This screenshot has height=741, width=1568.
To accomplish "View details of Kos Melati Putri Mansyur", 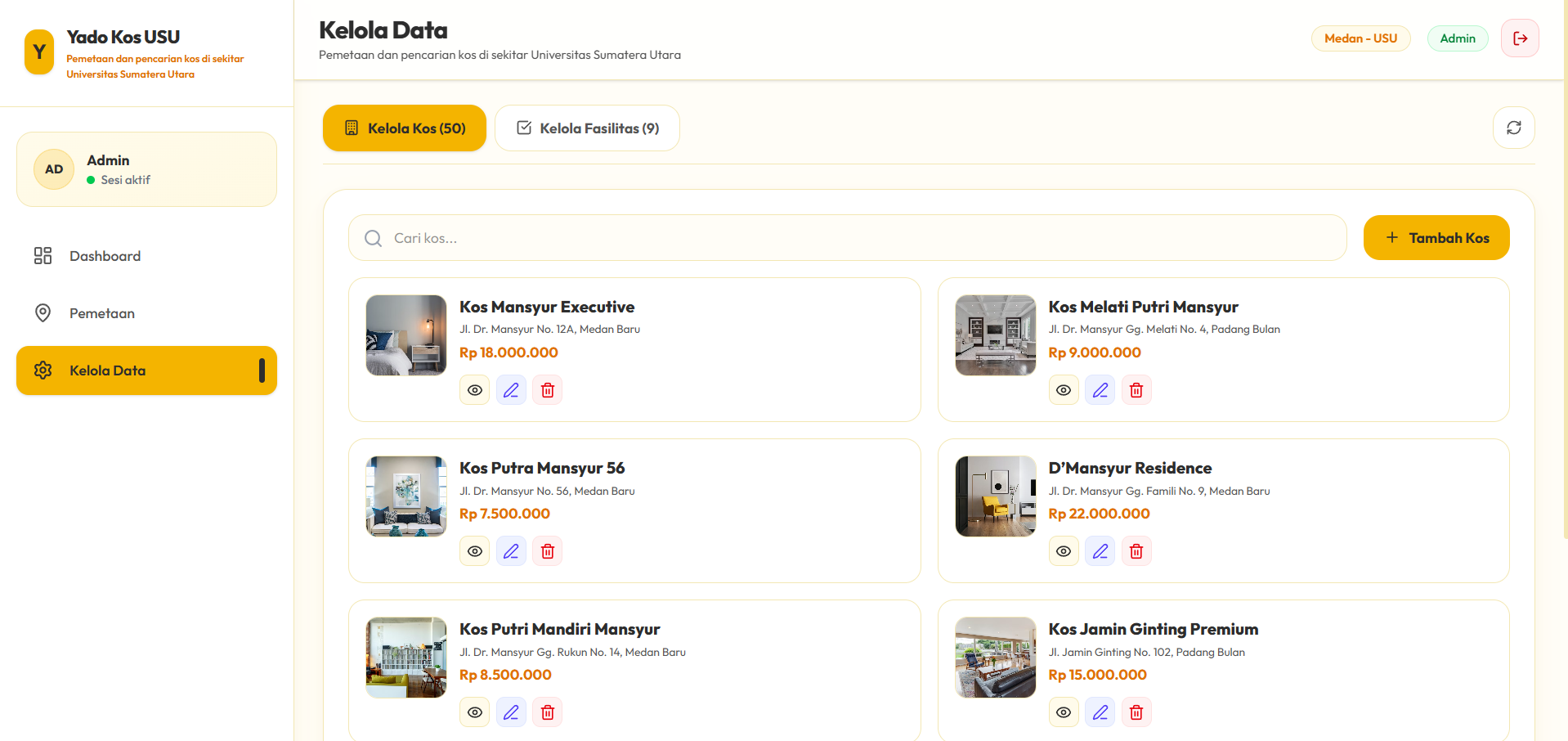I will point(1064,390).
